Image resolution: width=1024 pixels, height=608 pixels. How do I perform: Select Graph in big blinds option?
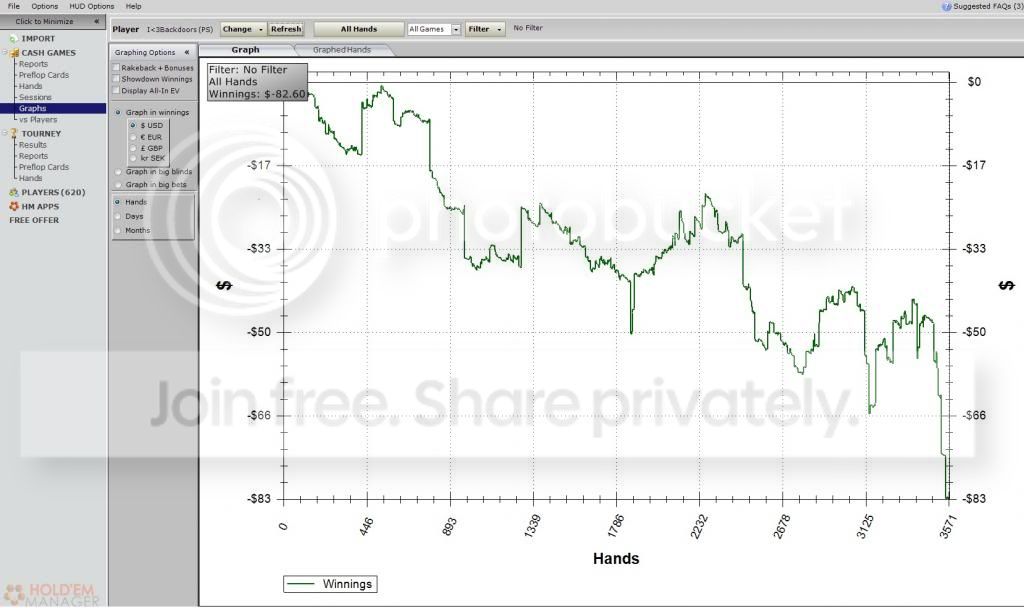coord(118,172)
